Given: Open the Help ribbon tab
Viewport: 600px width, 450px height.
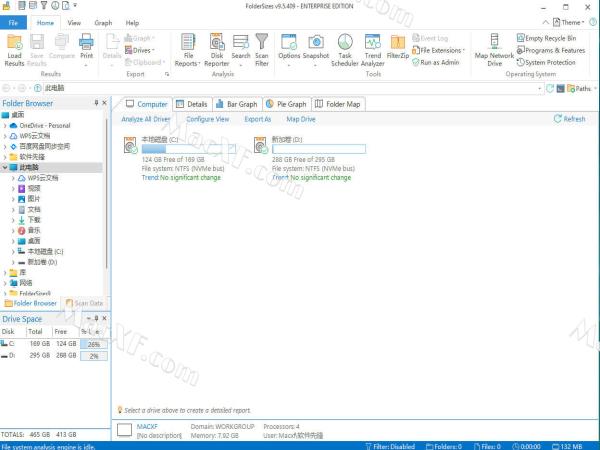Looking at the screenshot, I should (x=132, y=23).
